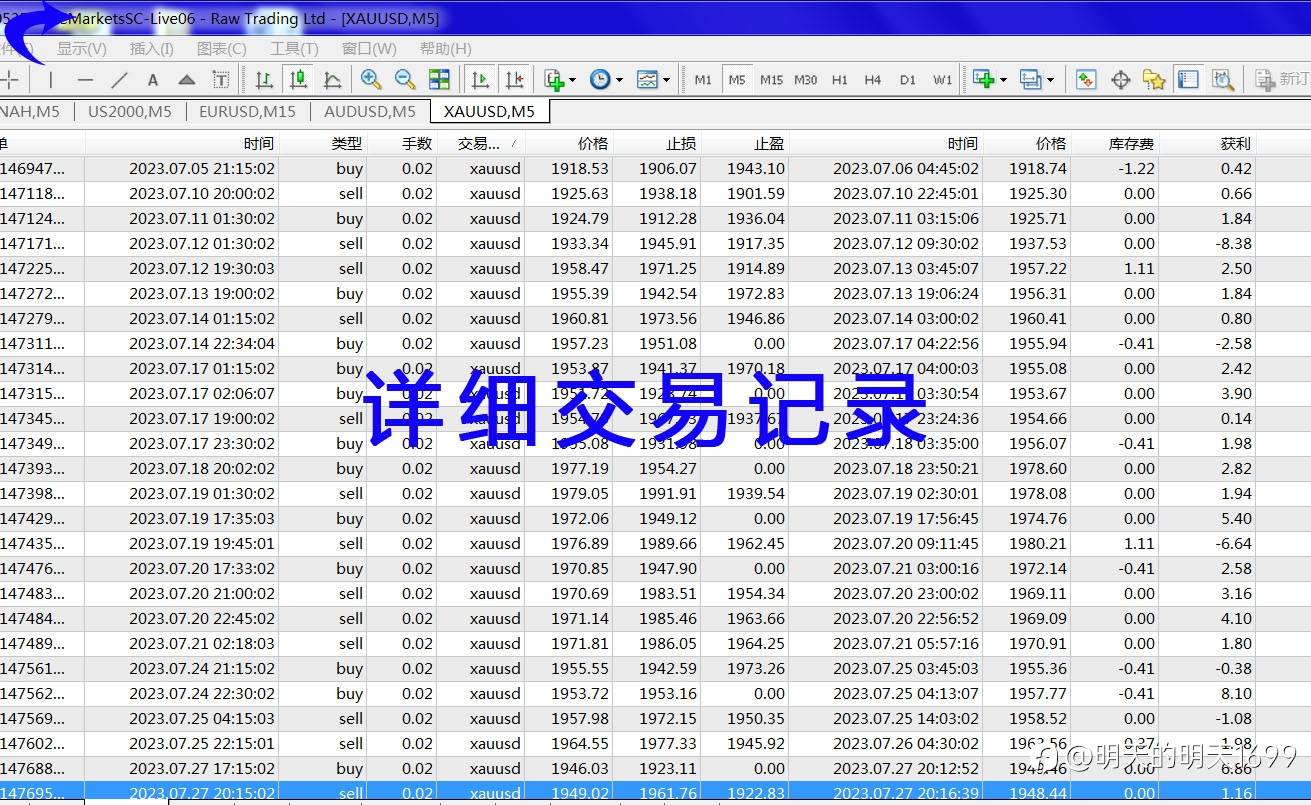Sort by the 止损 column header
This screenshot has height=805, width=1311.
click(x=657, y=144)
